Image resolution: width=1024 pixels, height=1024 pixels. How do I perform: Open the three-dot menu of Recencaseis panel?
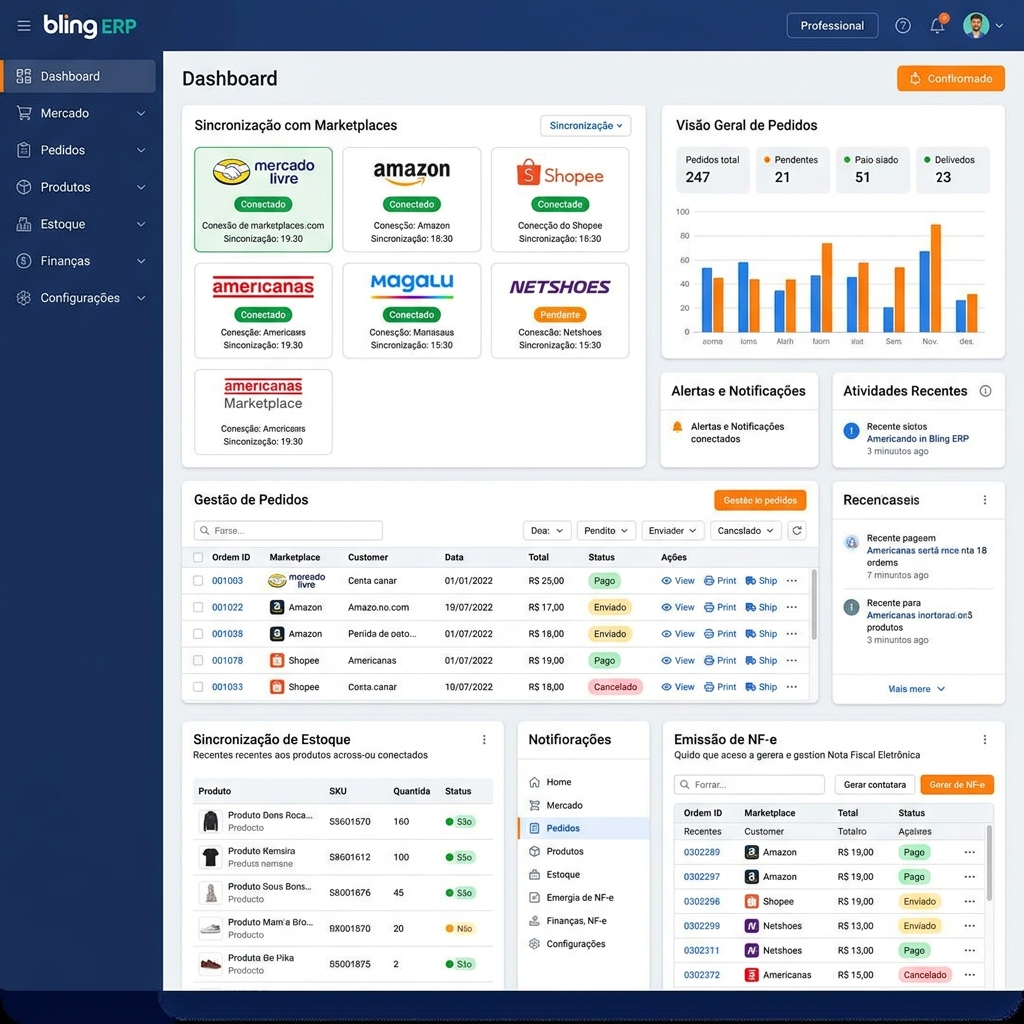(985, 500)
